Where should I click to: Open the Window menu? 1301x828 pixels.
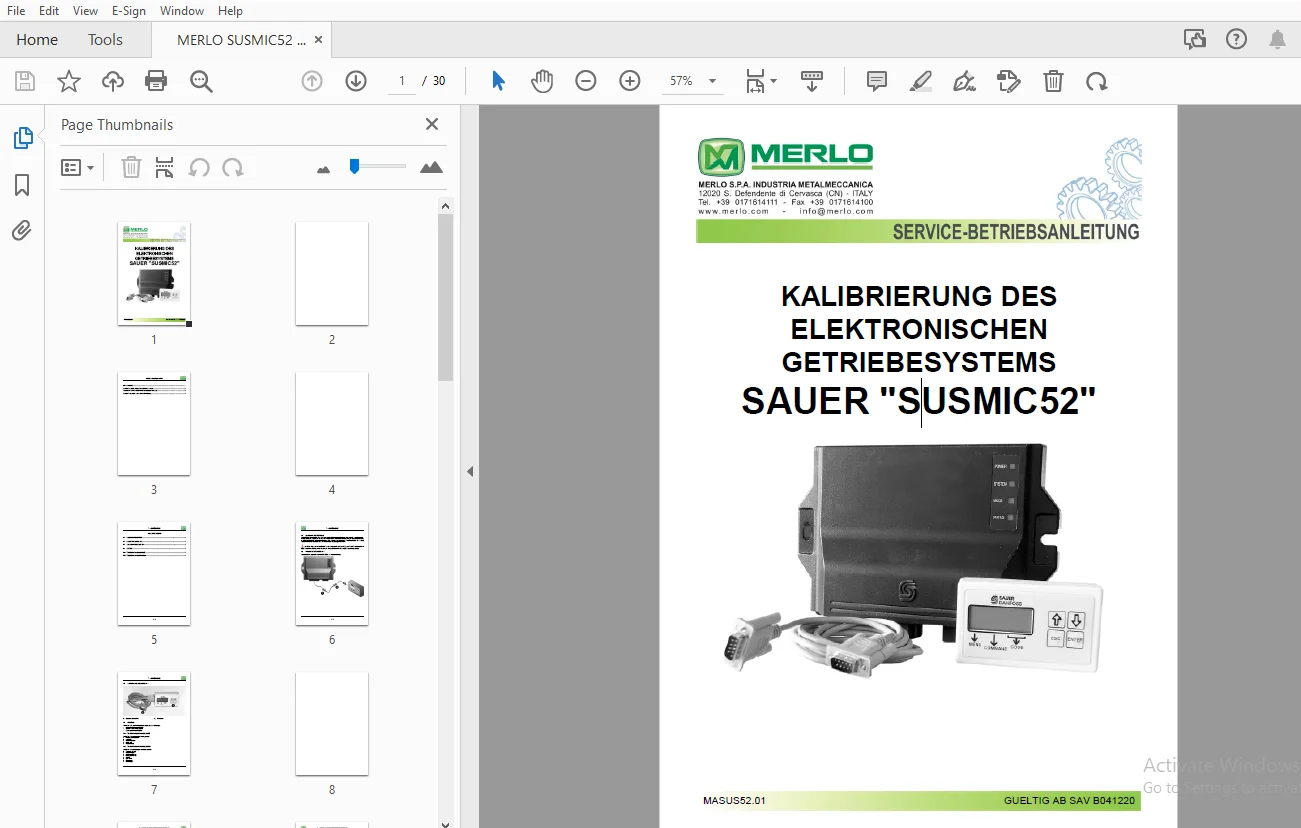point(182,10)
